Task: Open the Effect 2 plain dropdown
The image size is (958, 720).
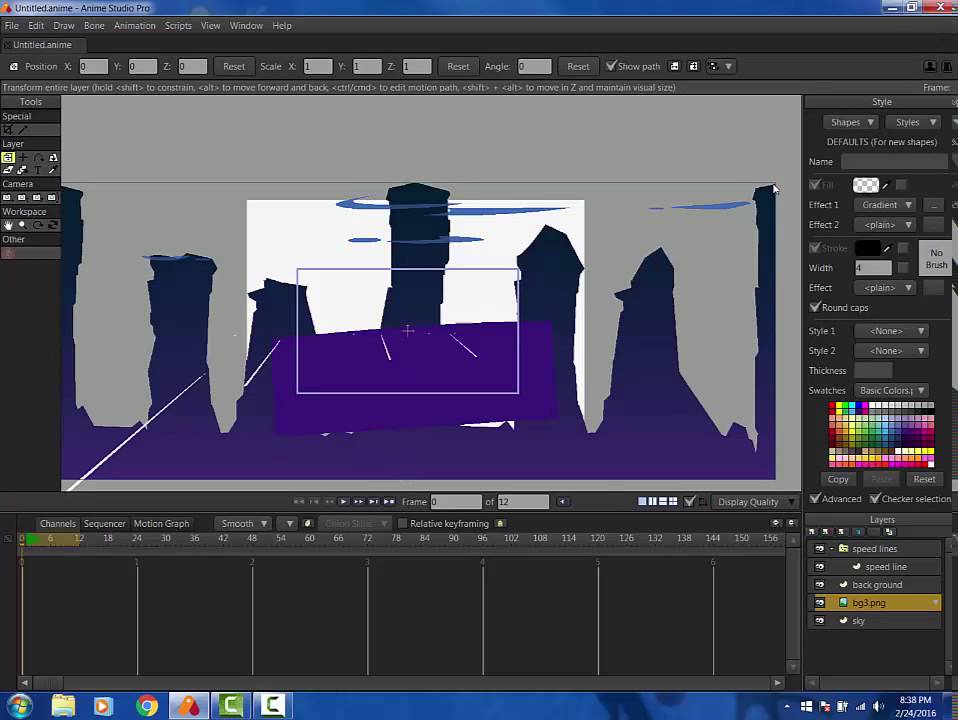Action: (x=886, y=225)
